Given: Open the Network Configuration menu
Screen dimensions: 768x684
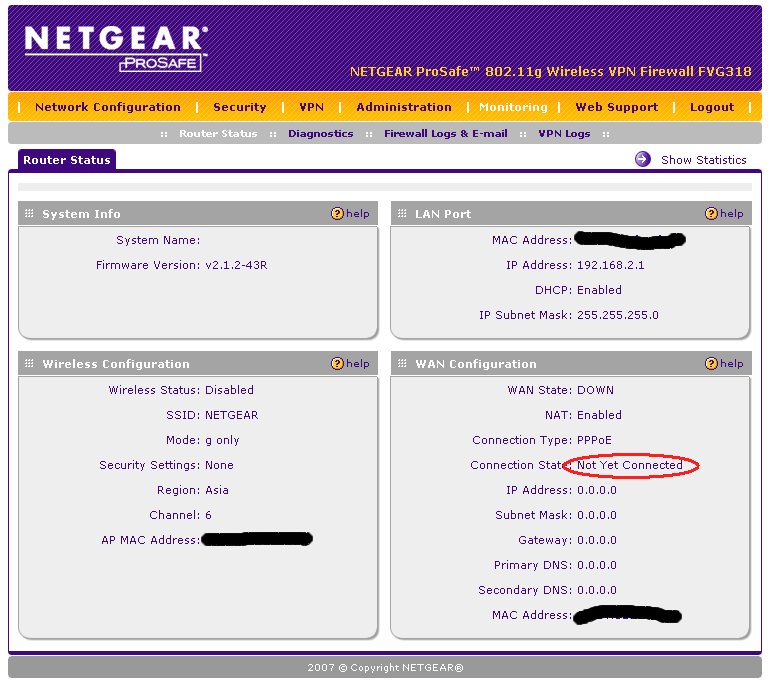Looking at the screenshot, I should tap(107, 107).
